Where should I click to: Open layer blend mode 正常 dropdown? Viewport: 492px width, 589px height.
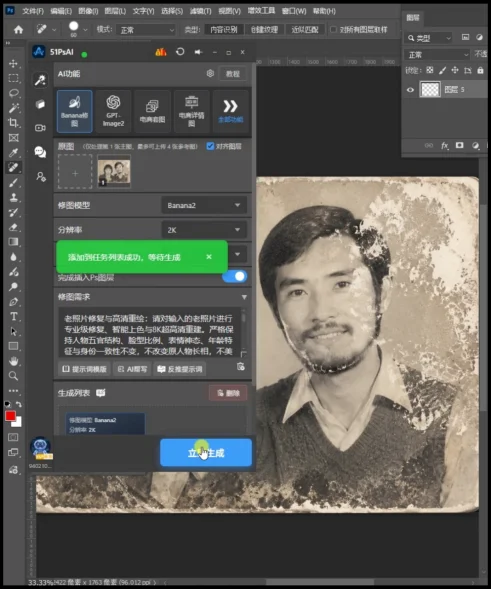tap(437, 55)
